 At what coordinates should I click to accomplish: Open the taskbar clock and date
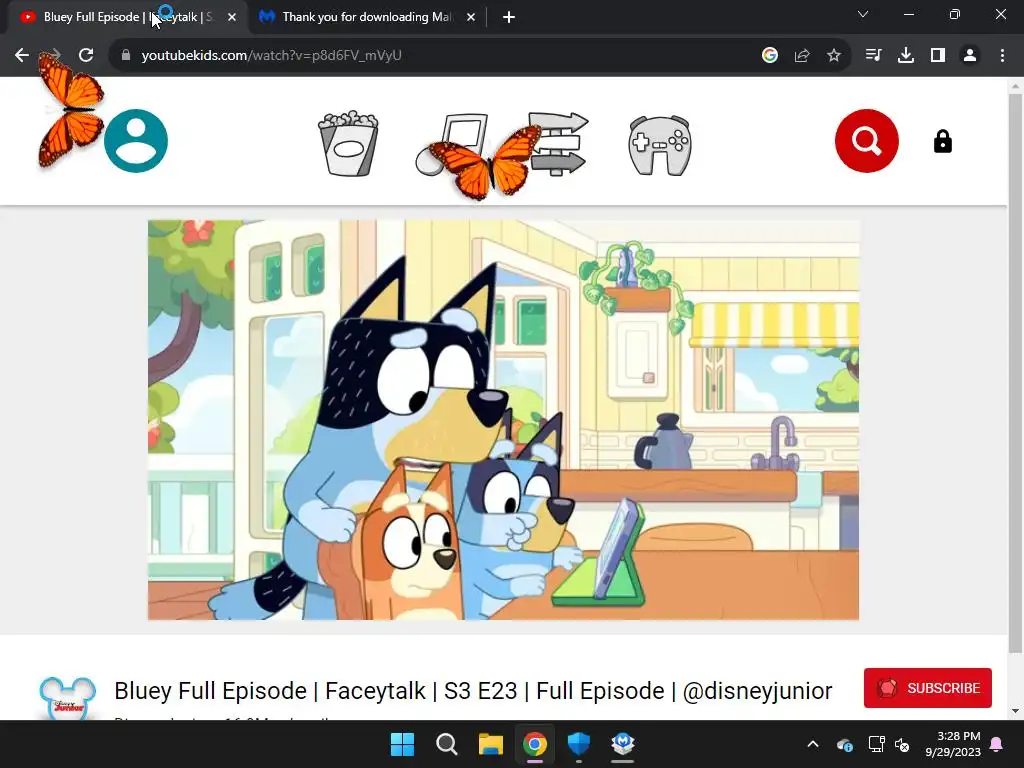pyautogui.click(x=953, y=744)
